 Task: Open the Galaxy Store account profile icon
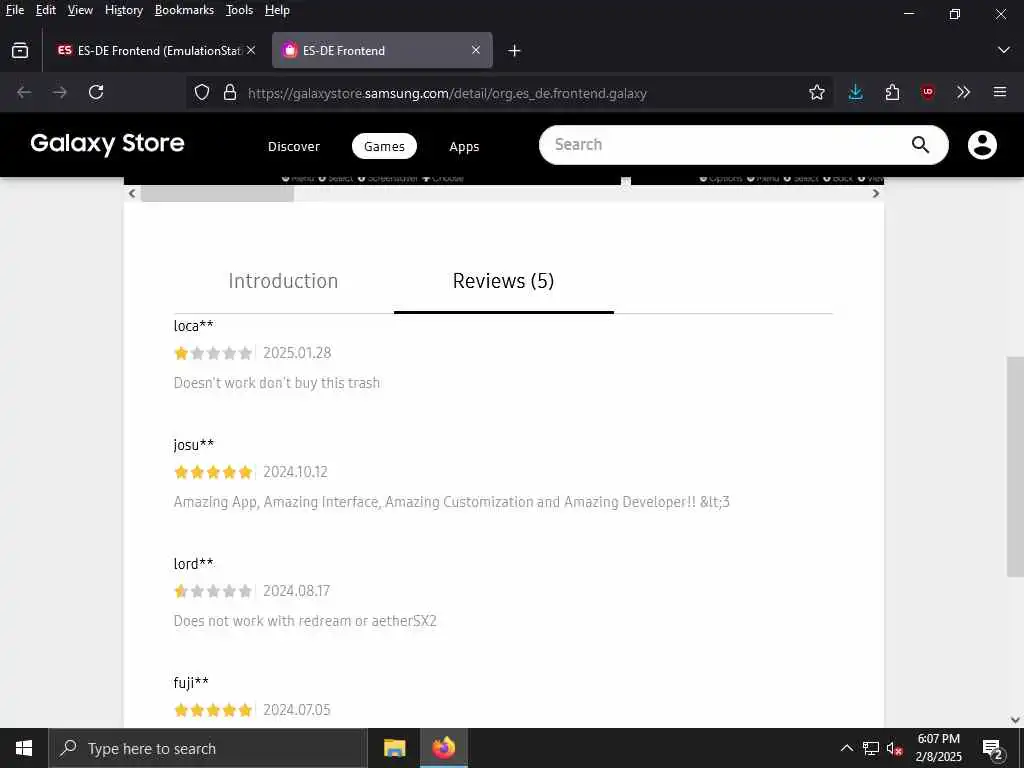(x=982, y=145)
